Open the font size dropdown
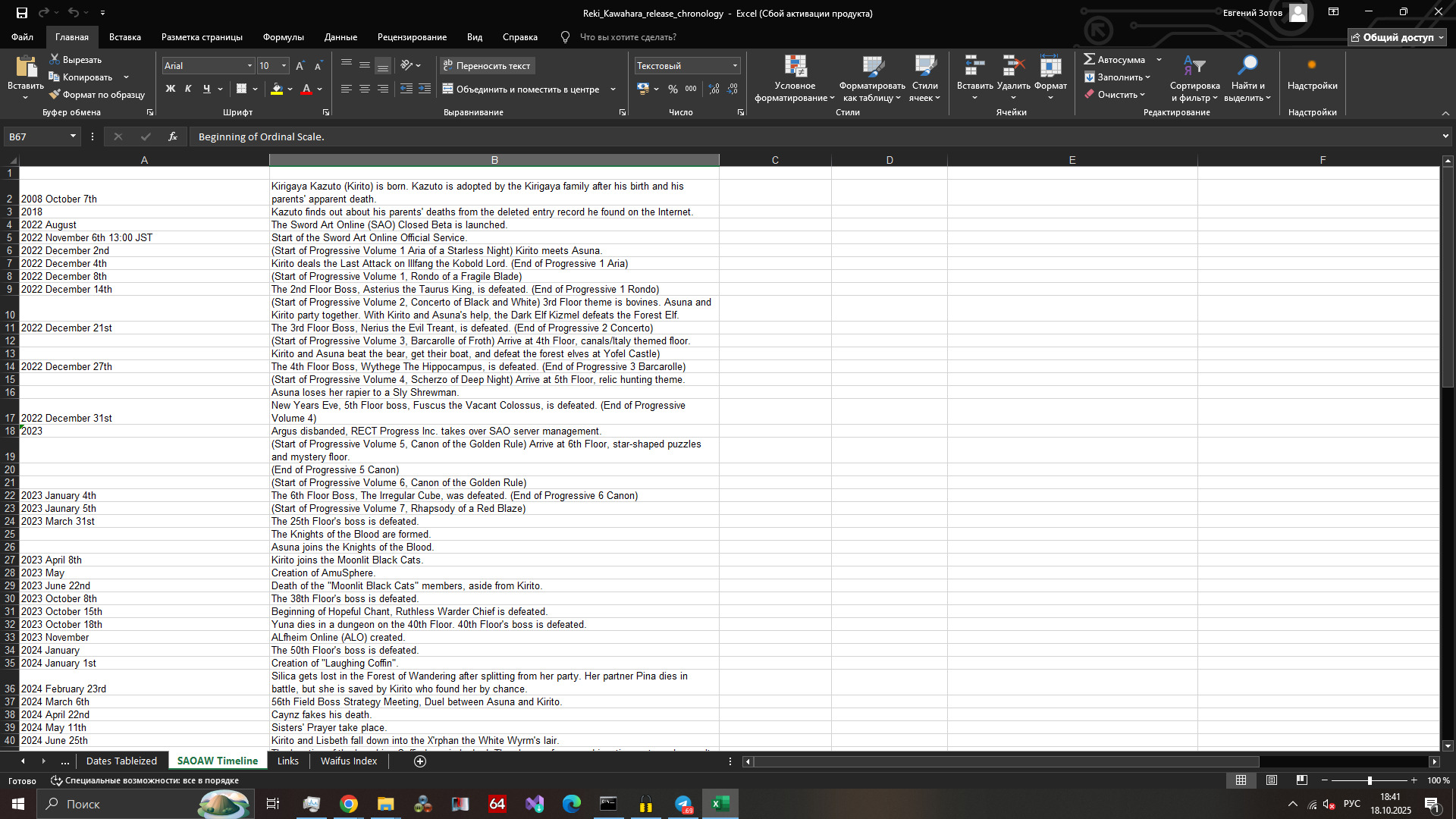This screenshot has width=1456, height=819. tap(284, 66)
